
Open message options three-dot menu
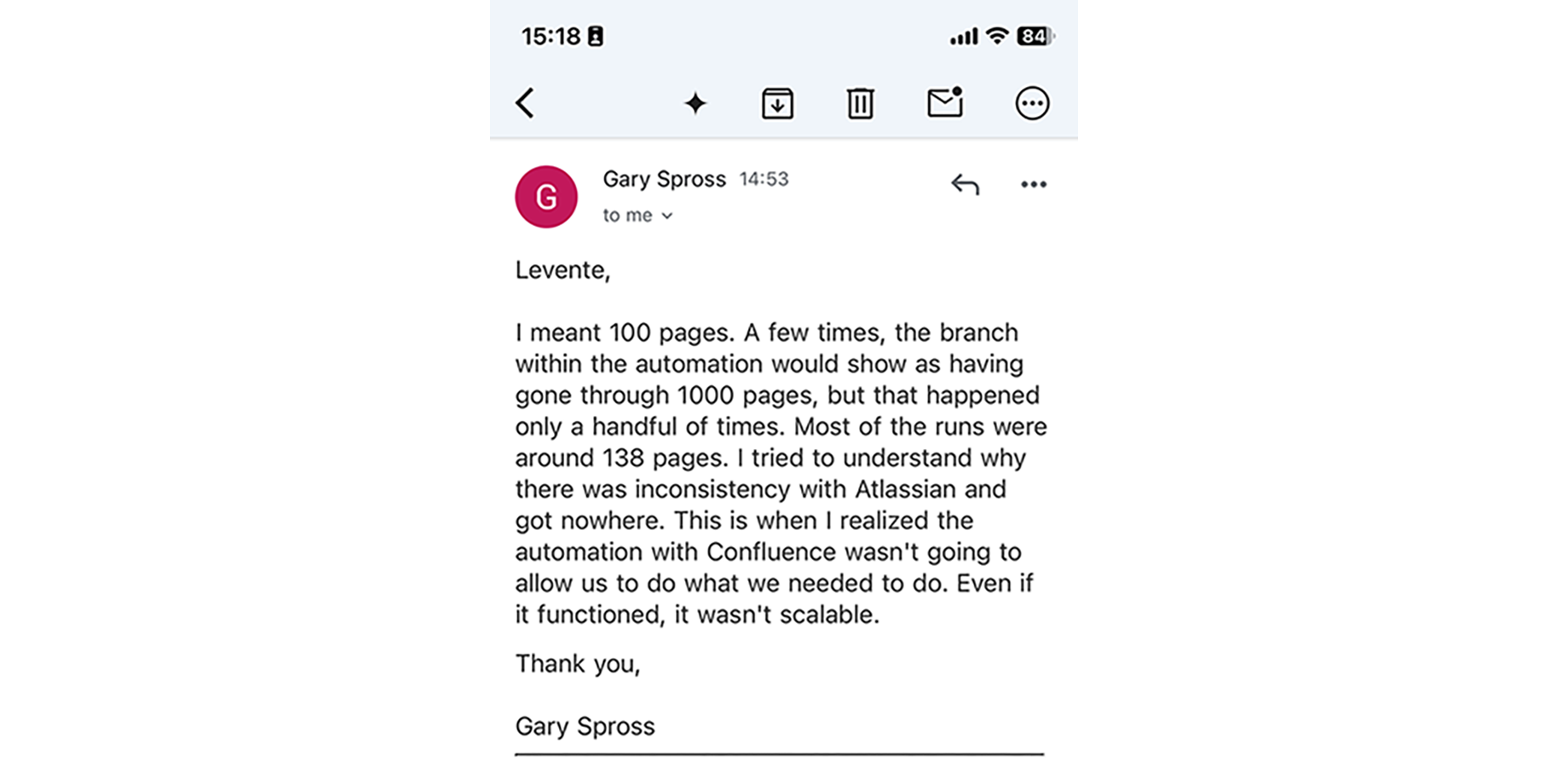pos(1034,184)
